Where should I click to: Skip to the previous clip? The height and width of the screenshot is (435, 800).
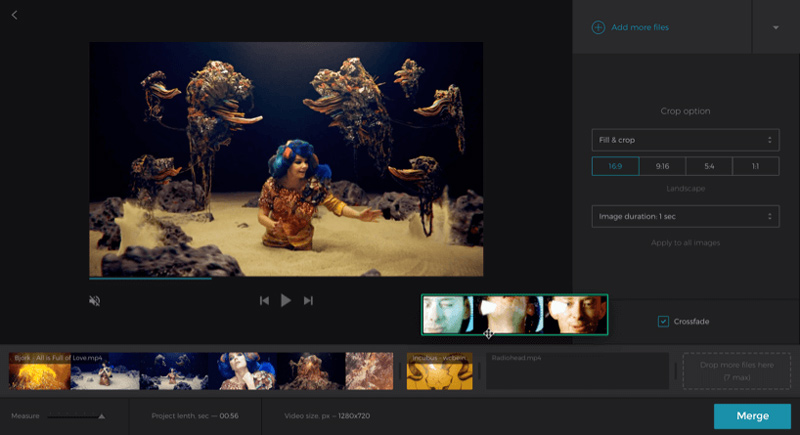264,300
